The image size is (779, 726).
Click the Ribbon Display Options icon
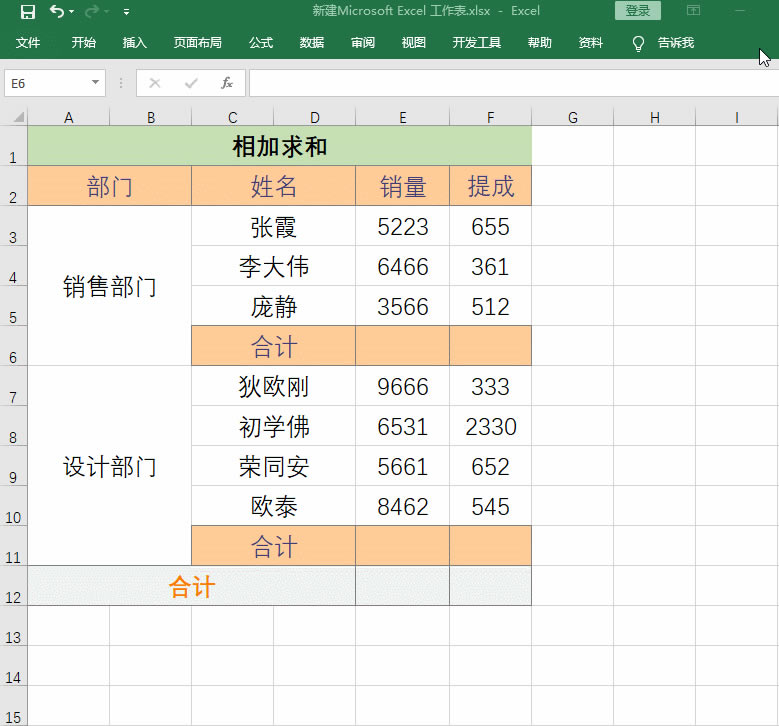[x=694, y=11]
